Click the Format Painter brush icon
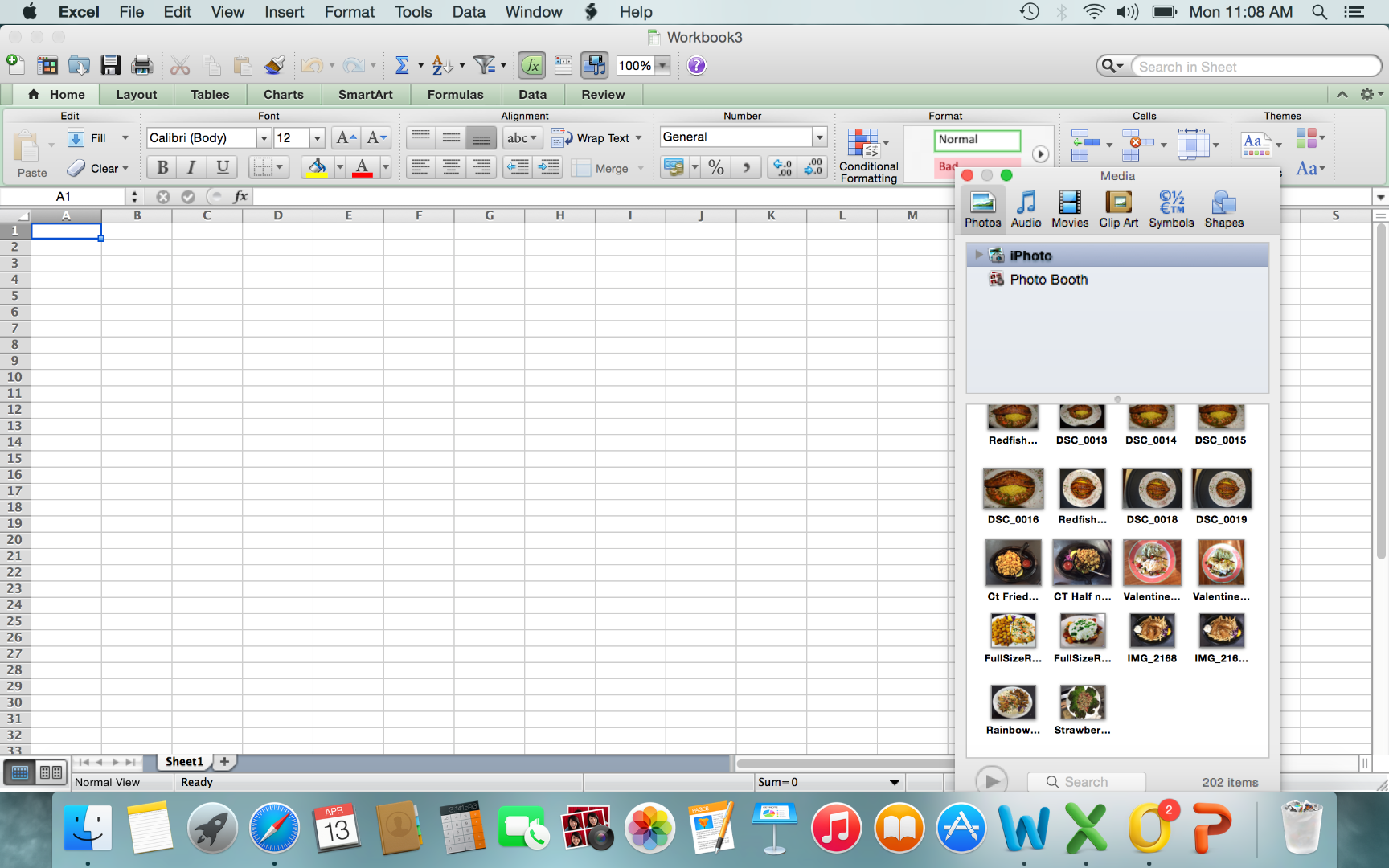Viewport: 1389px width, 868px height. [x=275, y=66]
